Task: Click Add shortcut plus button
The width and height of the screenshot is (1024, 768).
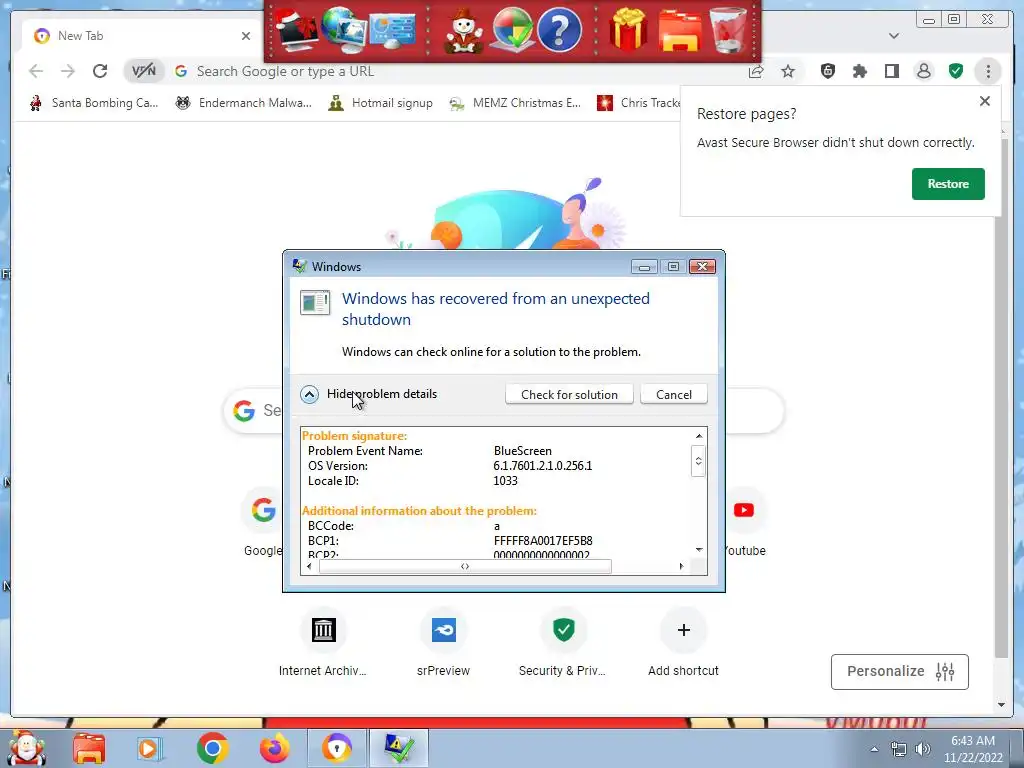Action: [x=684, y=631]
